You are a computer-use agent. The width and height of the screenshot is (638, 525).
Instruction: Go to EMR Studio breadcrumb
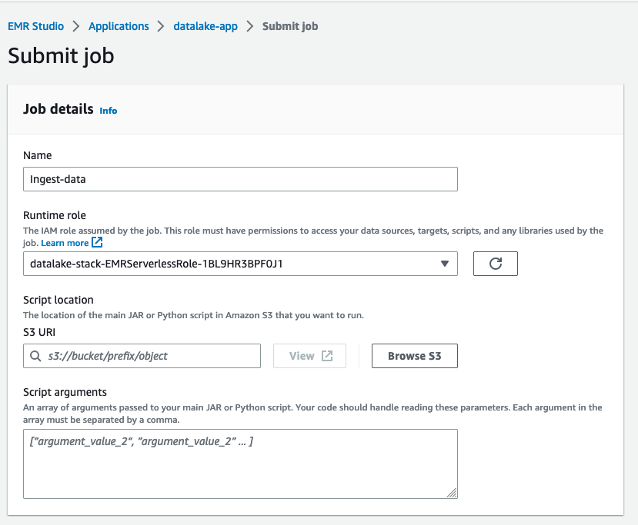click(35, 26)
